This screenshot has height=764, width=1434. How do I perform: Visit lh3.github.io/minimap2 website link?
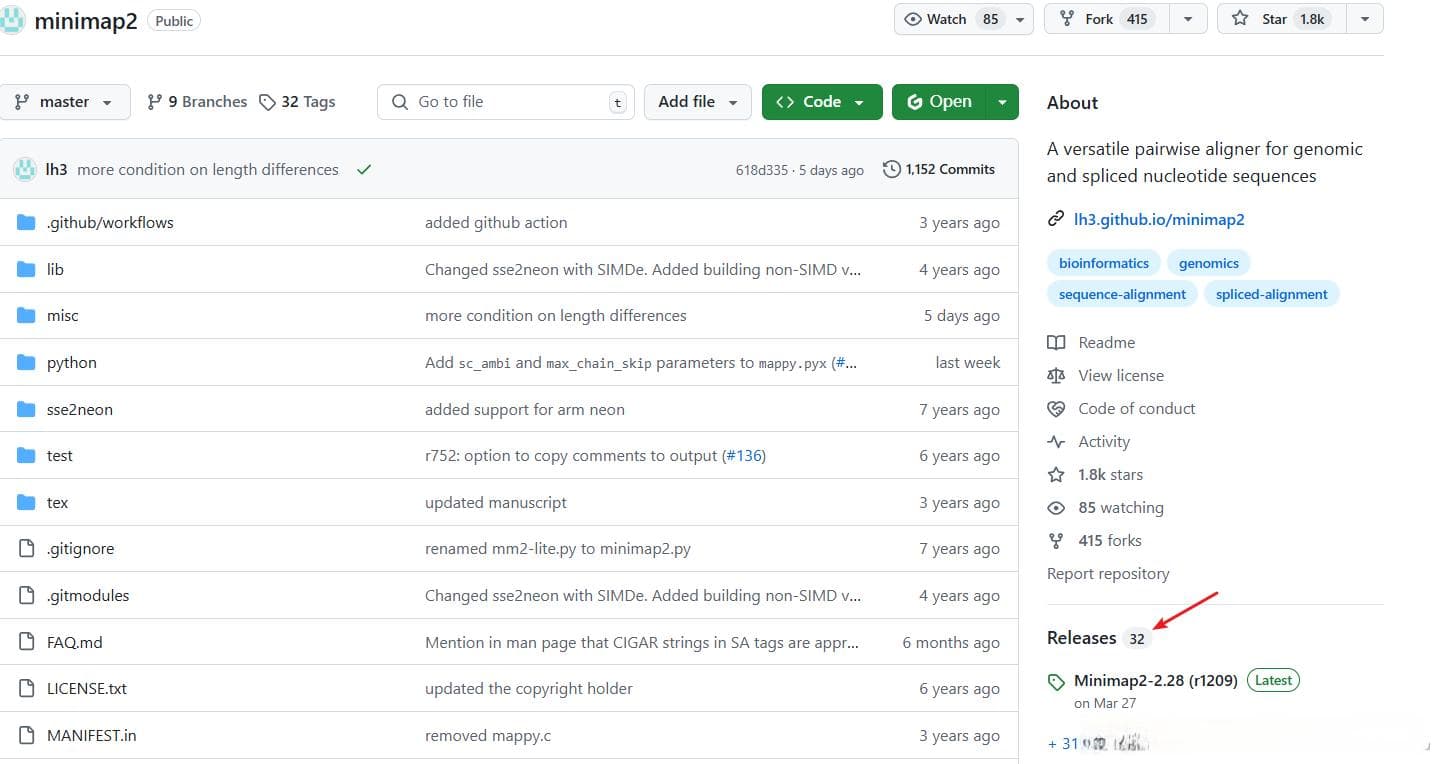click(1159, 219)
